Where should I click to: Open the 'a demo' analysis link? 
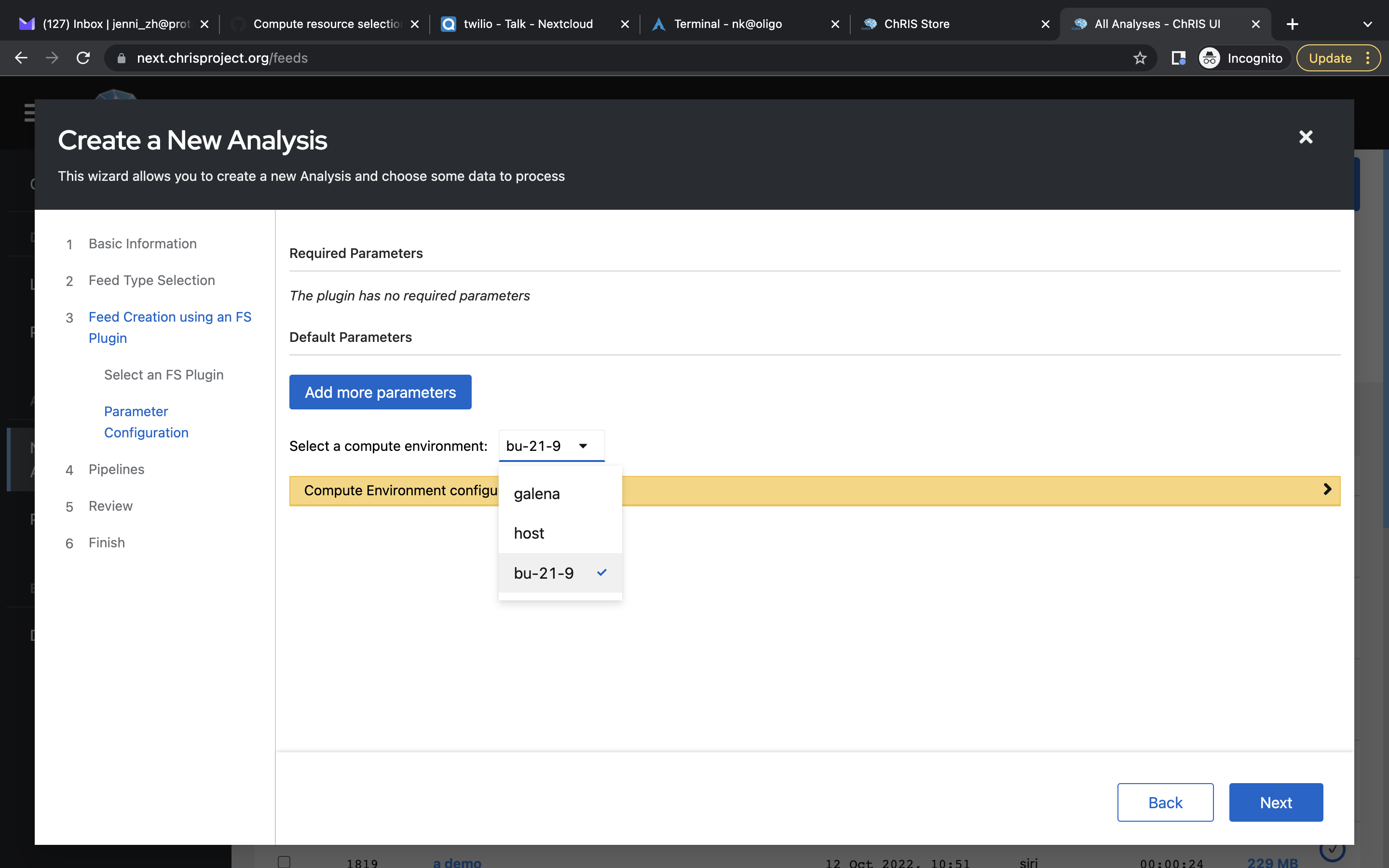tap(457, 863)
